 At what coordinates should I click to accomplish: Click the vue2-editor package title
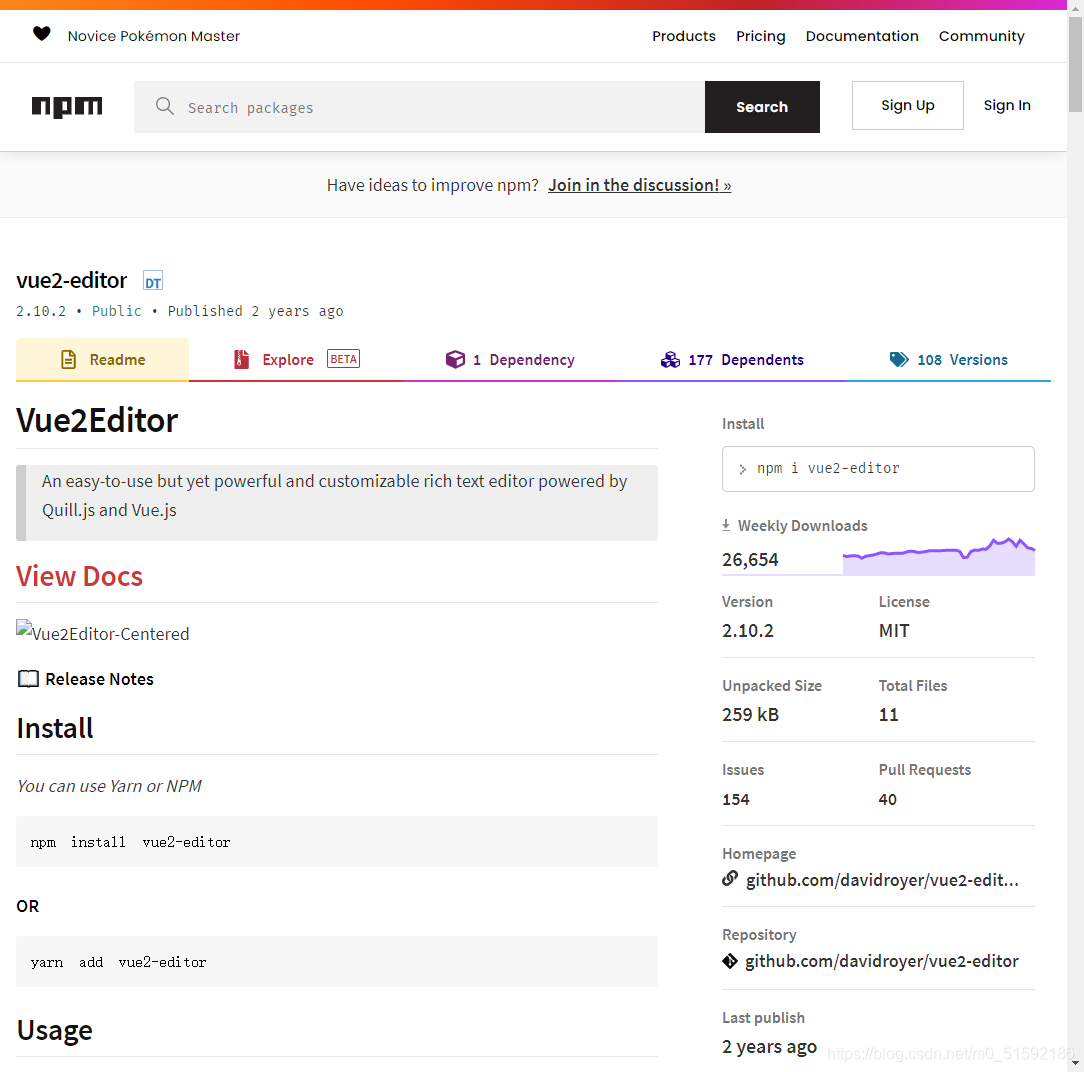tap(72, 280)
